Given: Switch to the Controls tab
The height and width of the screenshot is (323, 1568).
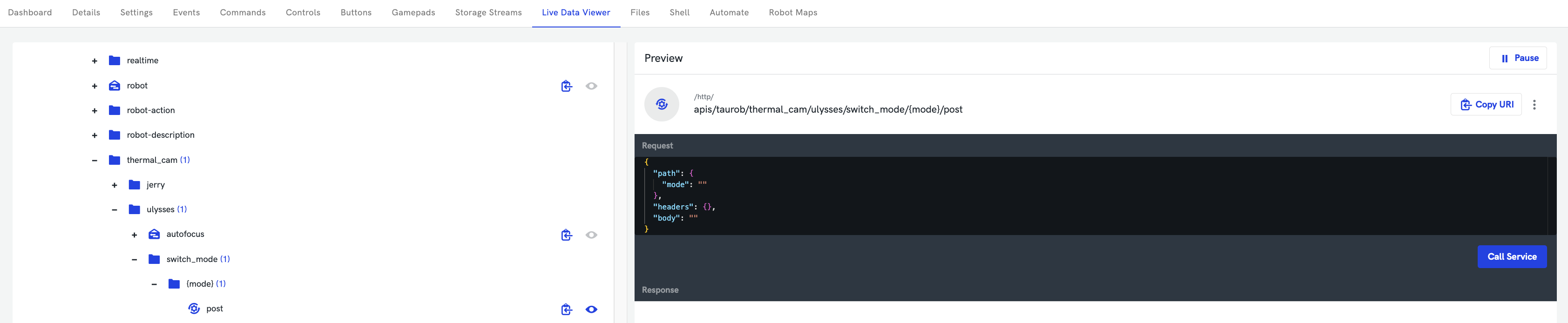Looking at the screenshot, I should (303, 12).
